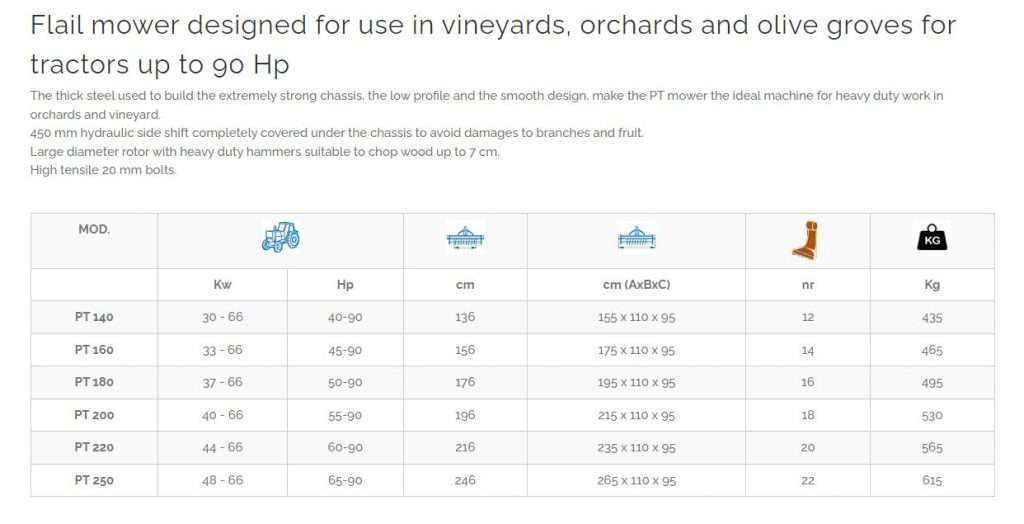Click the black KG weight icon
The image size is (1024, 524).
(x=932, y=238)
